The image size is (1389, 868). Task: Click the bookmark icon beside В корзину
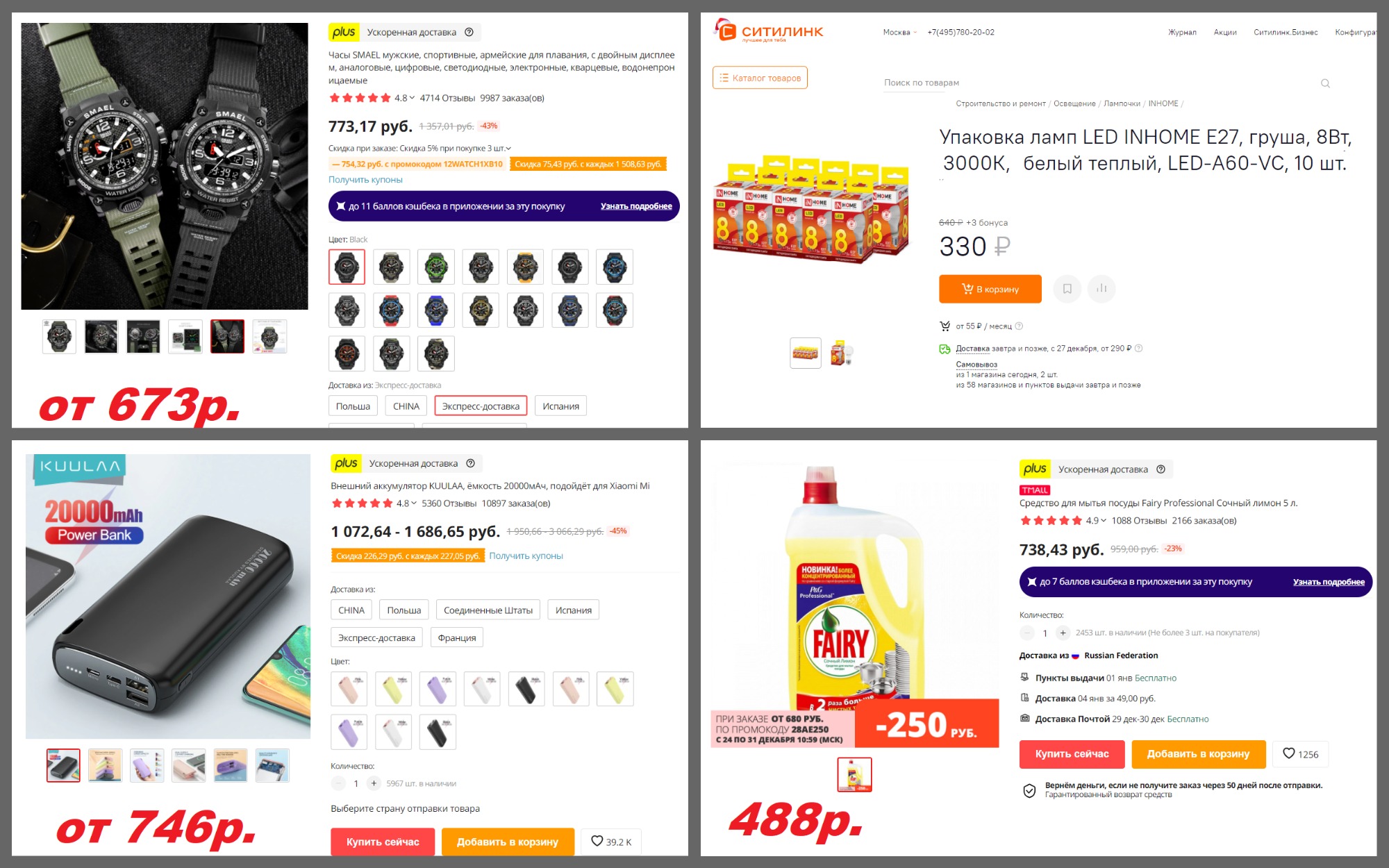(x=1067, y=289)
